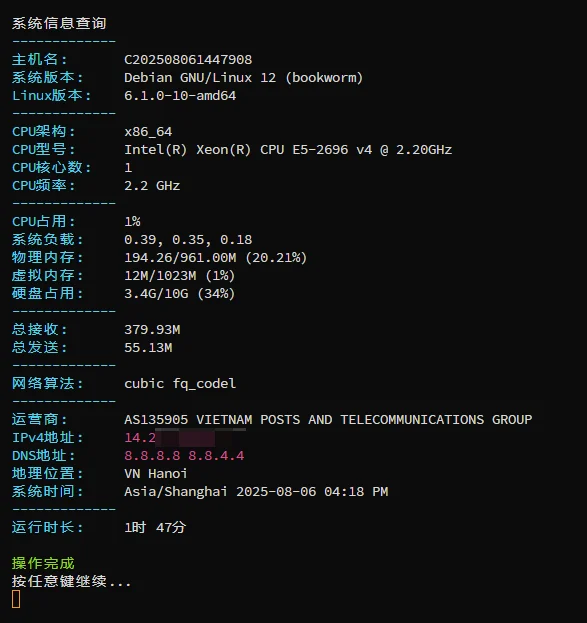Click the hostname value C202508061447908
The image size is (587, 623).
(x=188, y=60)
